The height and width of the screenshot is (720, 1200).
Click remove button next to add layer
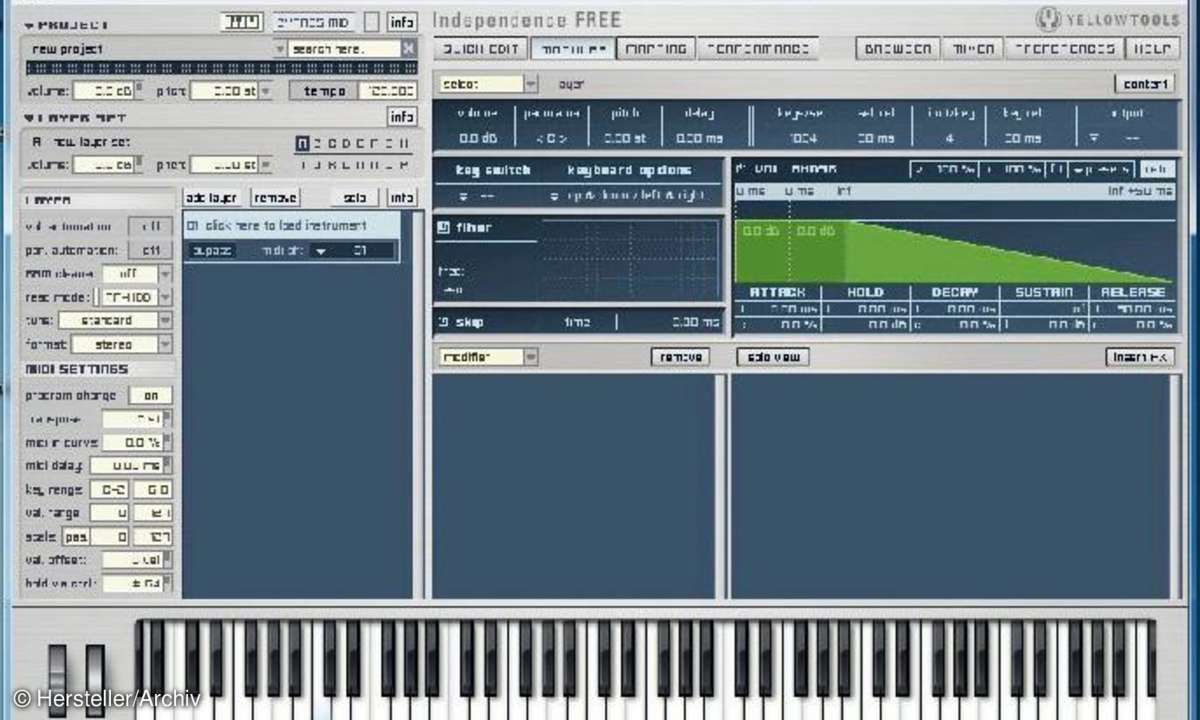pos(275,198)
